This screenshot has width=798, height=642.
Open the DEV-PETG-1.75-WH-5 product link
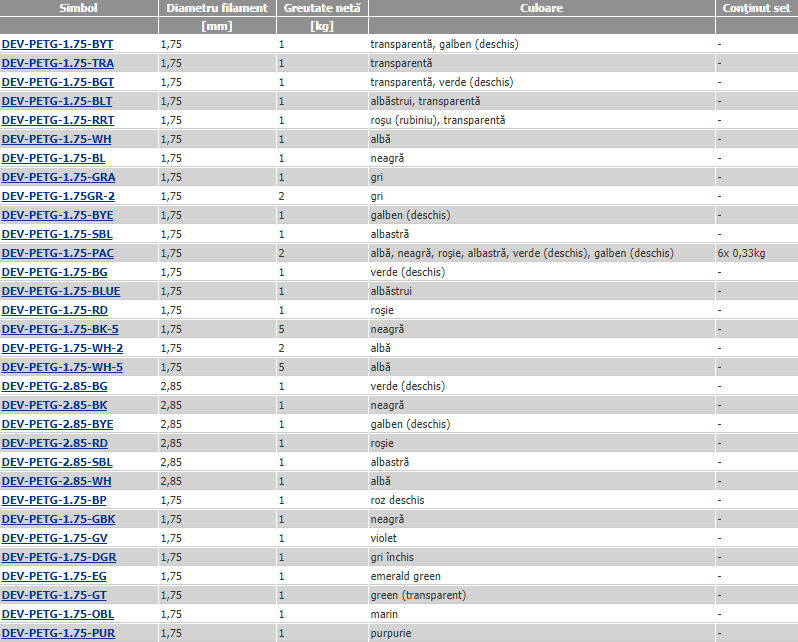tap(62, 367)
